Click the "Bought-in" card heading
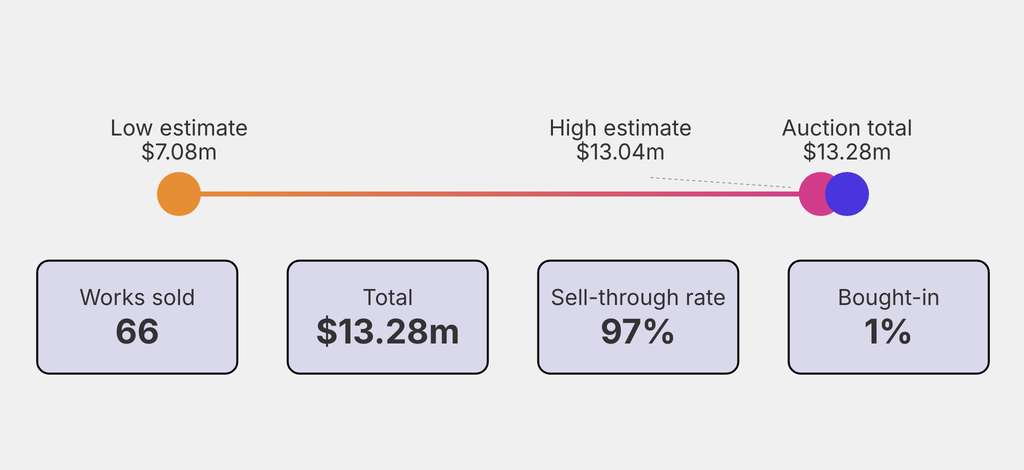This screenshot has width=1024, height=470. (888, 297)
